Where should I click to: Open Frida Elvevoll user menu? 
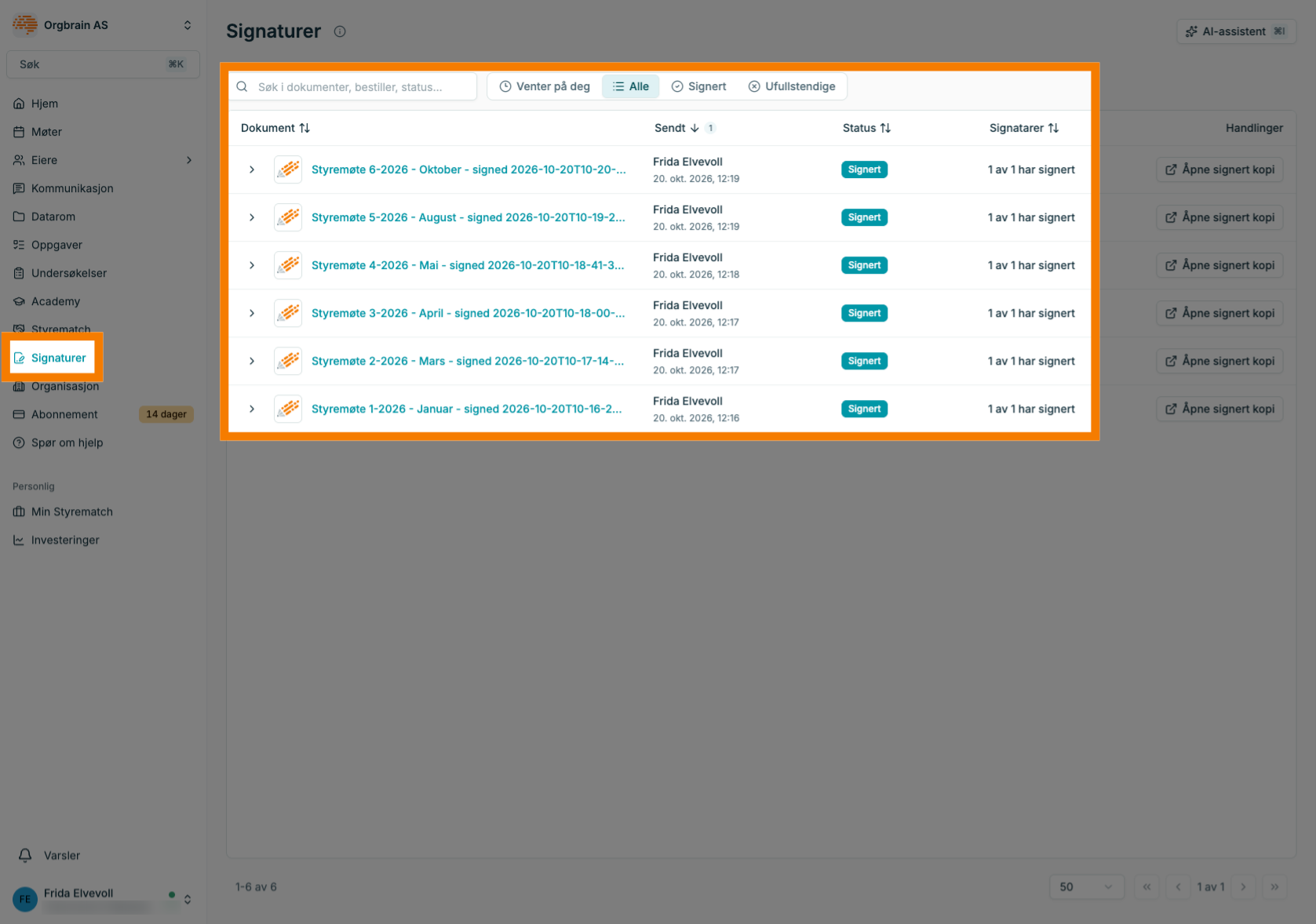coord(103,899)
